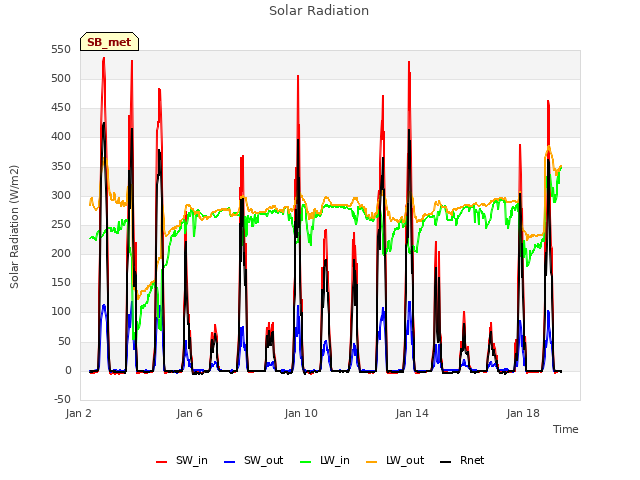Viewport: 640px width, 480px height.
Task: Select the LW_in legend label
Action: (x=335, y=460)
